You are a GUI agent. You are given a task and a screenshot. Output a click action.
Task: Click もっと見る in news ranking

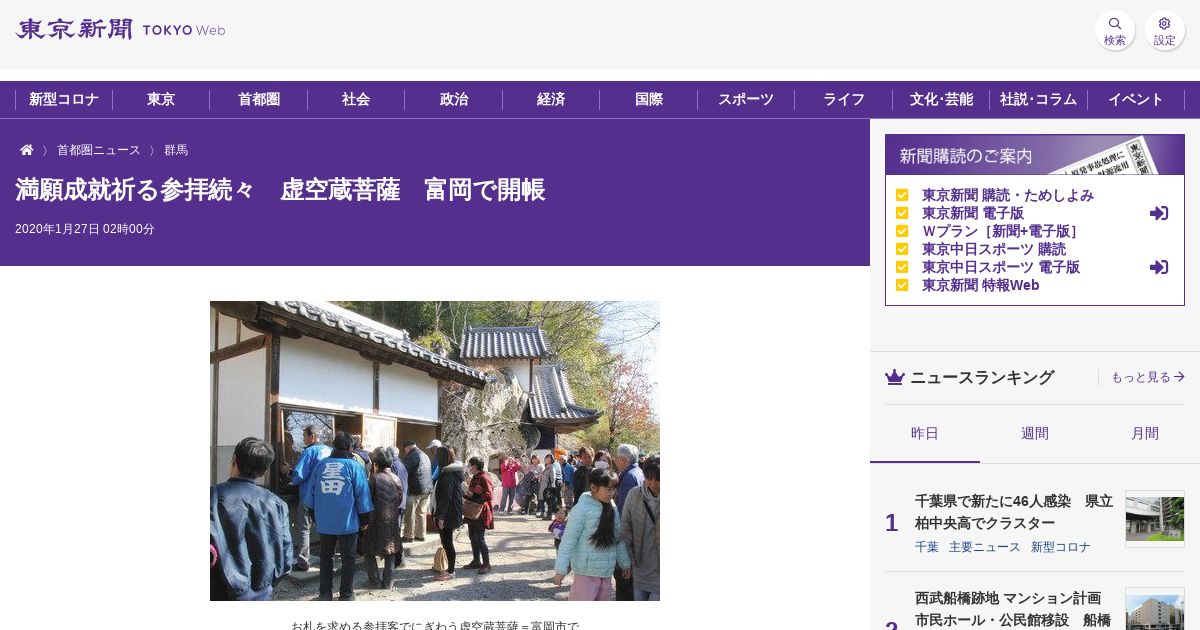tap(1148, 377)
